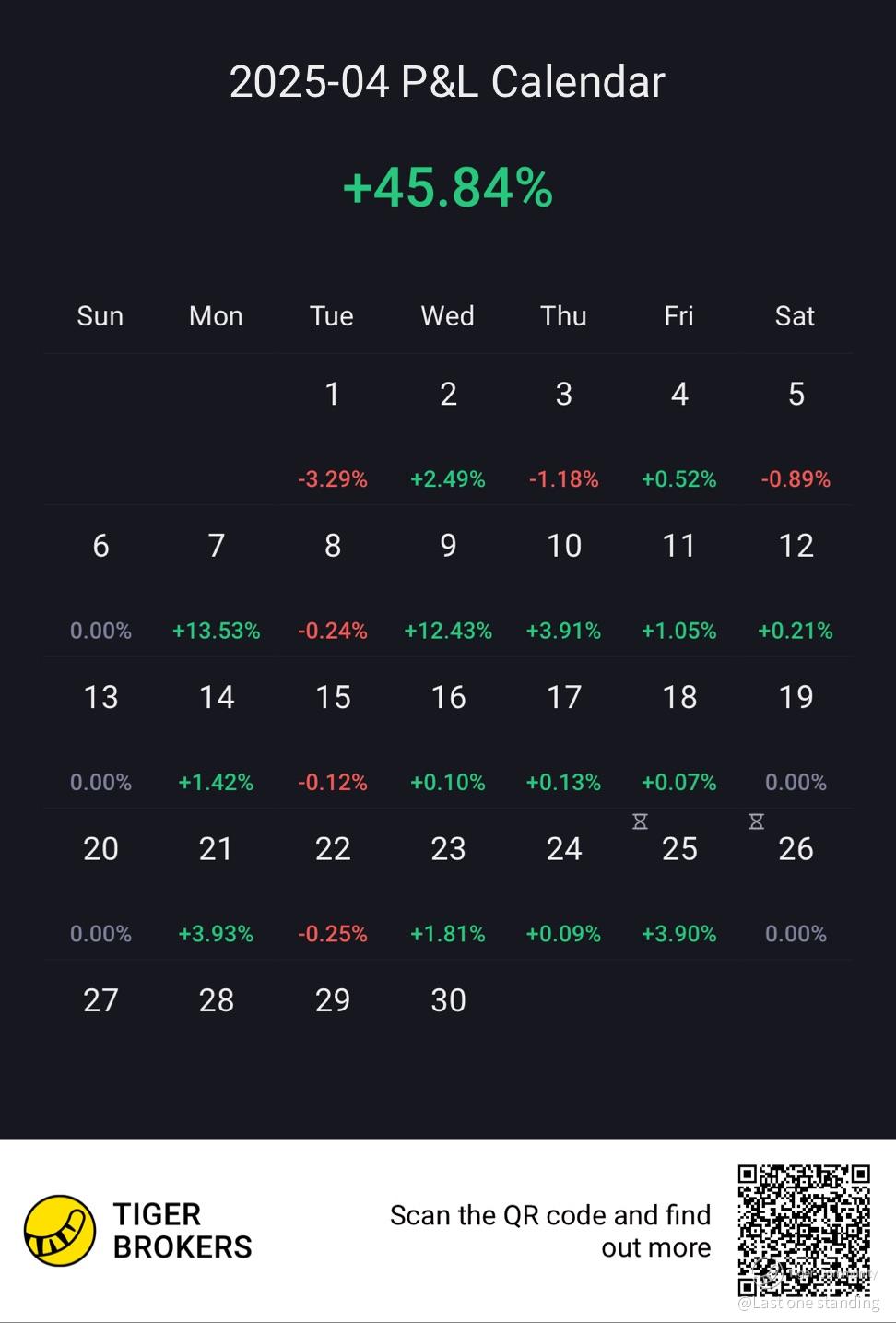The image size is (896, 1323).
Task: Click the QR code image
Action: tap(803, 1230)
